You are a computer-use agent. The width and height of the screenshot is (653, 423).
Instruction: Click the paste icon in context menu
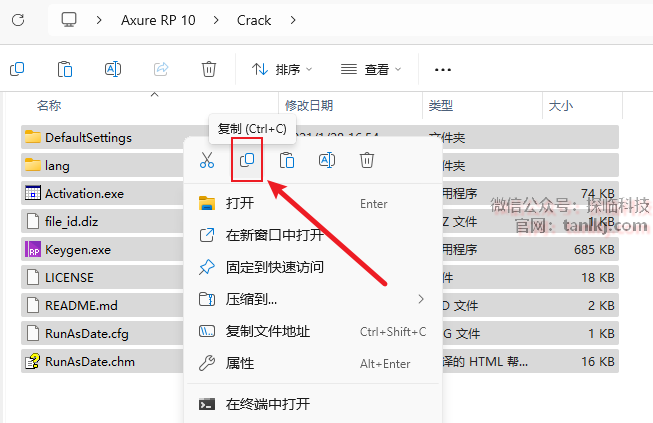[x=287, y=160]
